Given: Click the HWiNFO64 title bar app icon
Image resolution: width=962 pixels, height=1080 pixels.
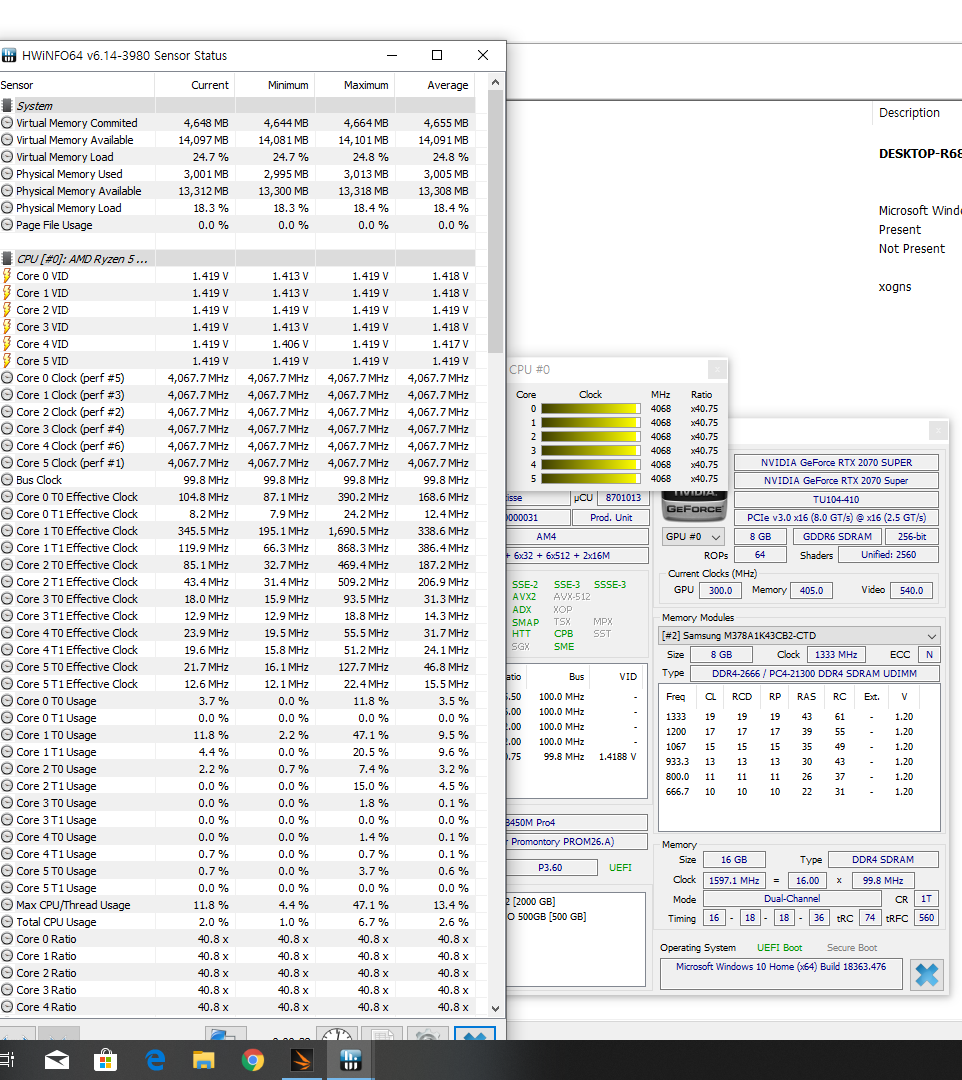Looking at the screenshot, I should pos(9,55).
